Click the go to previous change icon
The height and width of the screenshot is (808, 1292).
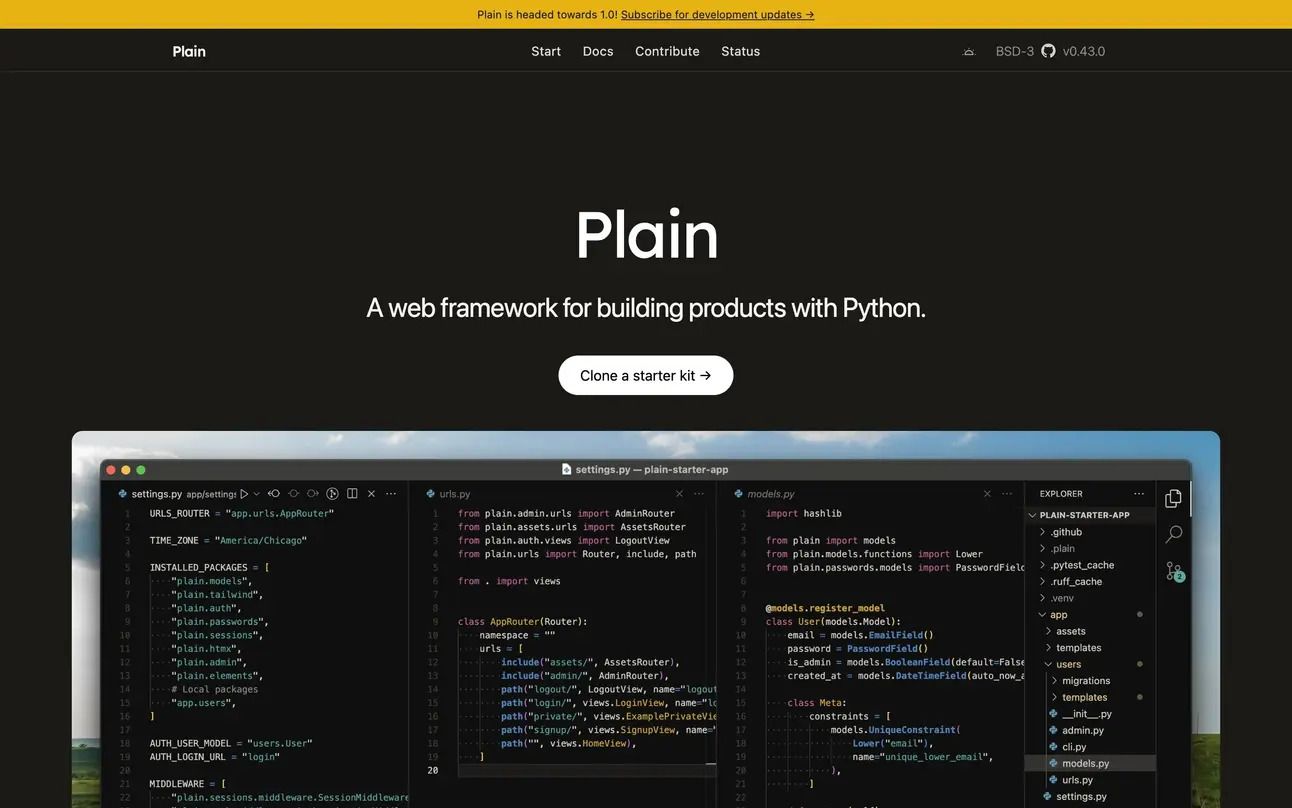[274, 494]
